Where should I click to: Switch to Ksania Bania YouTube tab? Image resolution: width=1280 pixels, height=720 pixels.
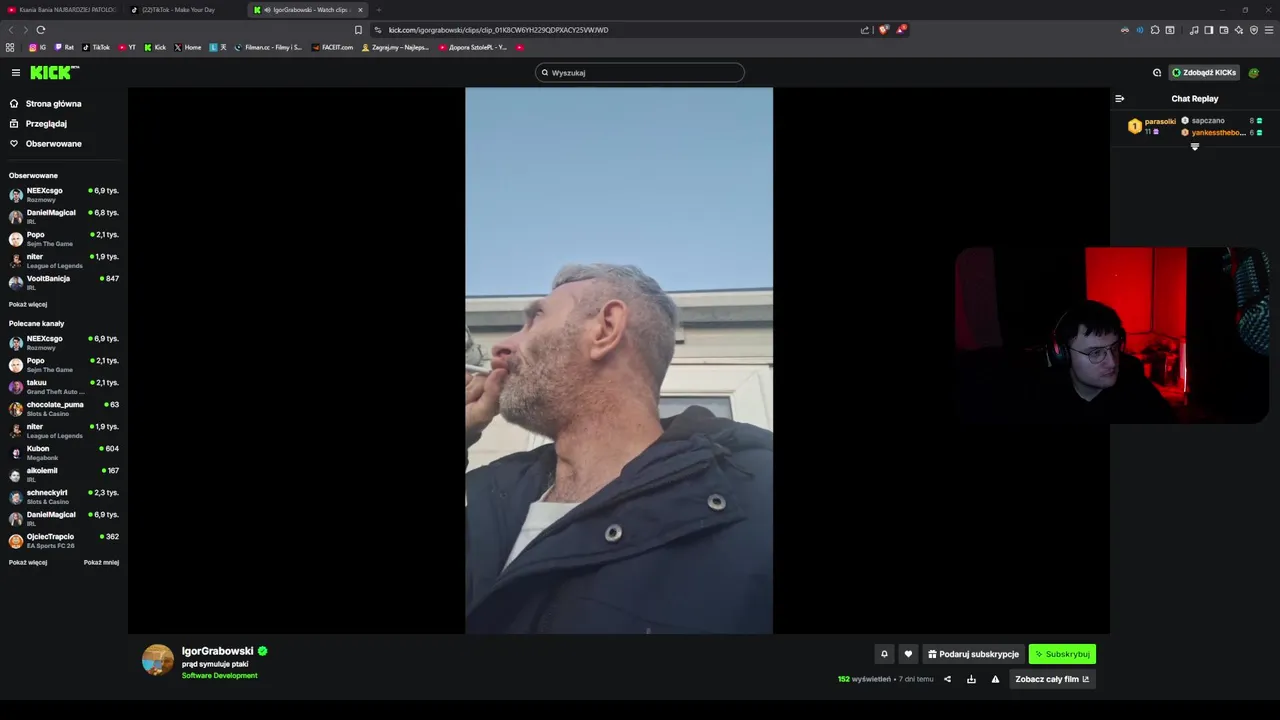tap(62, 10)
